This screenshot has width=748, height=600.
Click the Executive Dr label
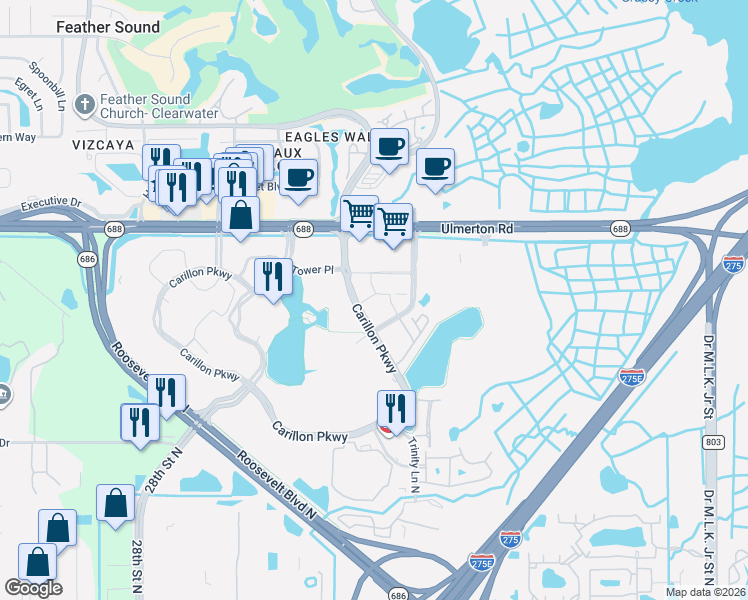coord(51,203)
